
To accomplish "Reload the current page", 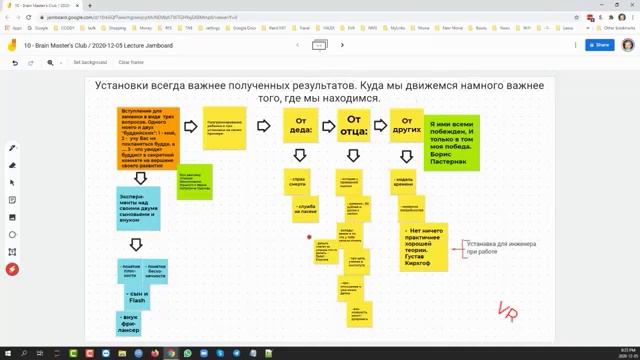I will 29,17.
